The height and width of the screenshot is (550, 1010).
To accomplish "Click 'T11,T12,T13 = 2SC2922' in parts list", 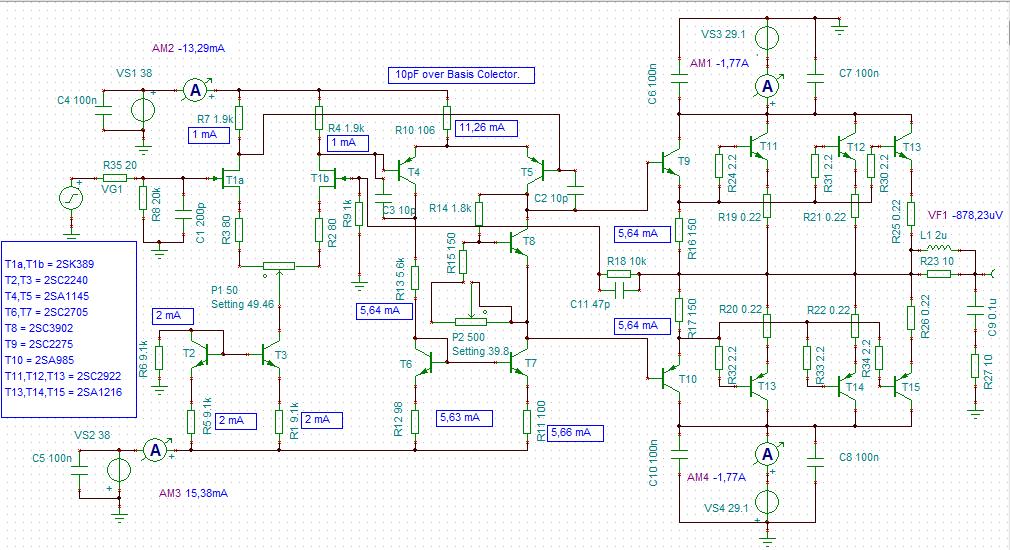I will point(62,376).
